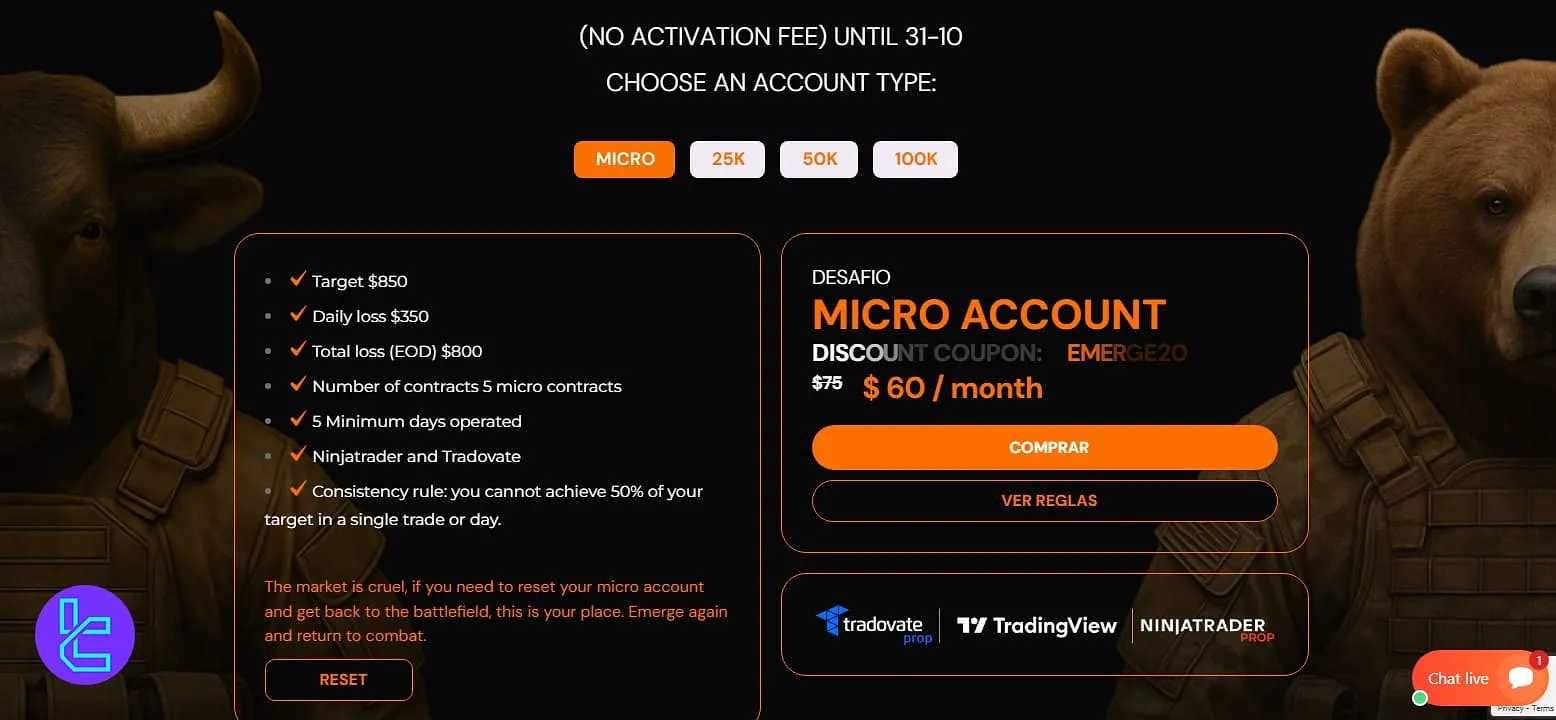Click the RESET button
1556x720 pixels.
coord(339,680)
